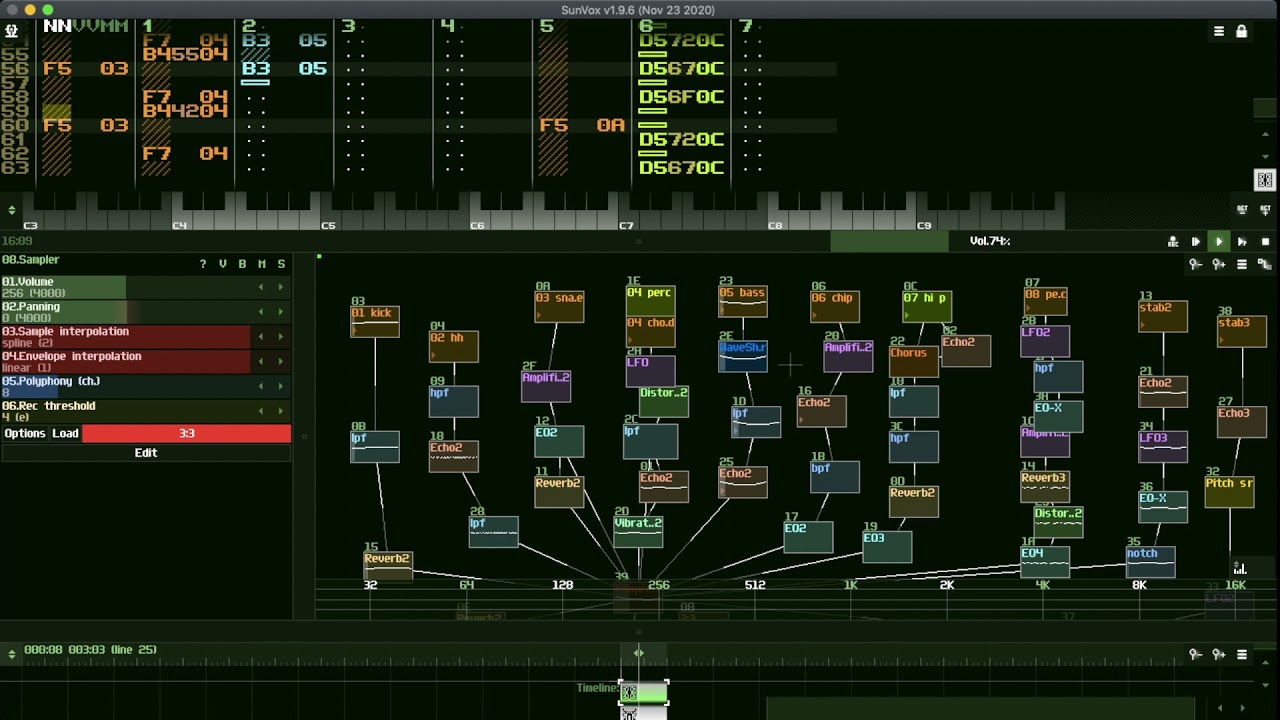
Task: Decrease Panning with its left arrow
Action: (262, 312)
